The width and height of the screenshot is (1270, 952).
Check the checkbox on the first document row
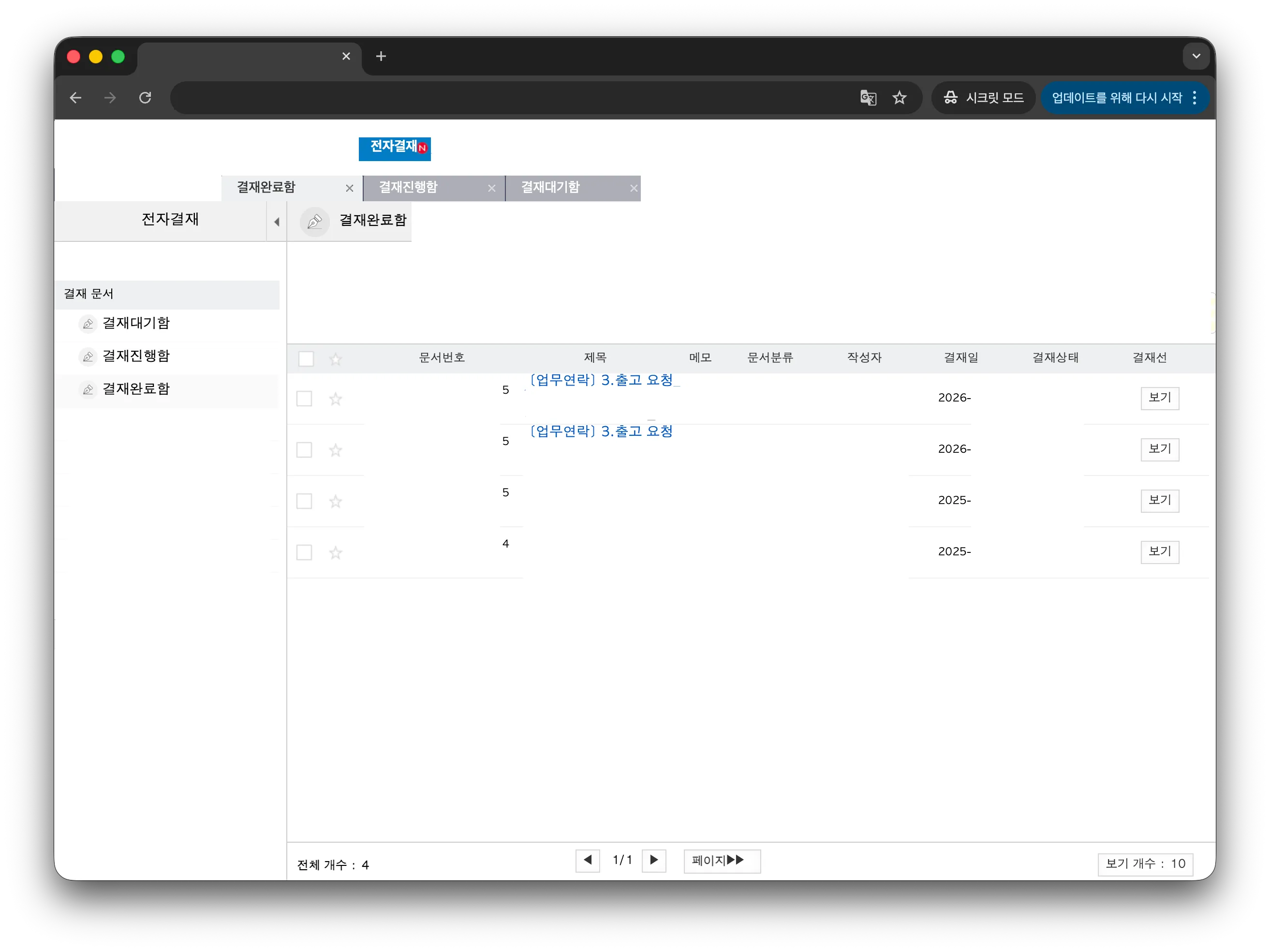pos(304,398)
